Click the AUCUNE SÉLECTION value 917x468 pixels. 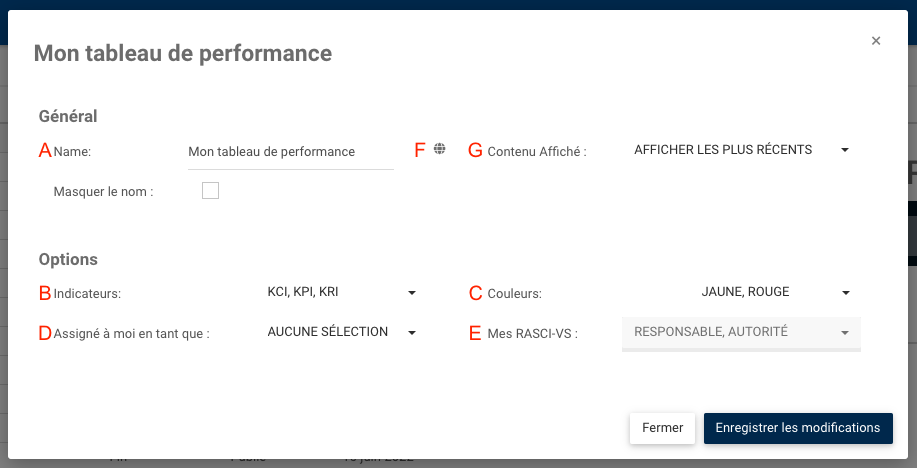coord(328,332)
